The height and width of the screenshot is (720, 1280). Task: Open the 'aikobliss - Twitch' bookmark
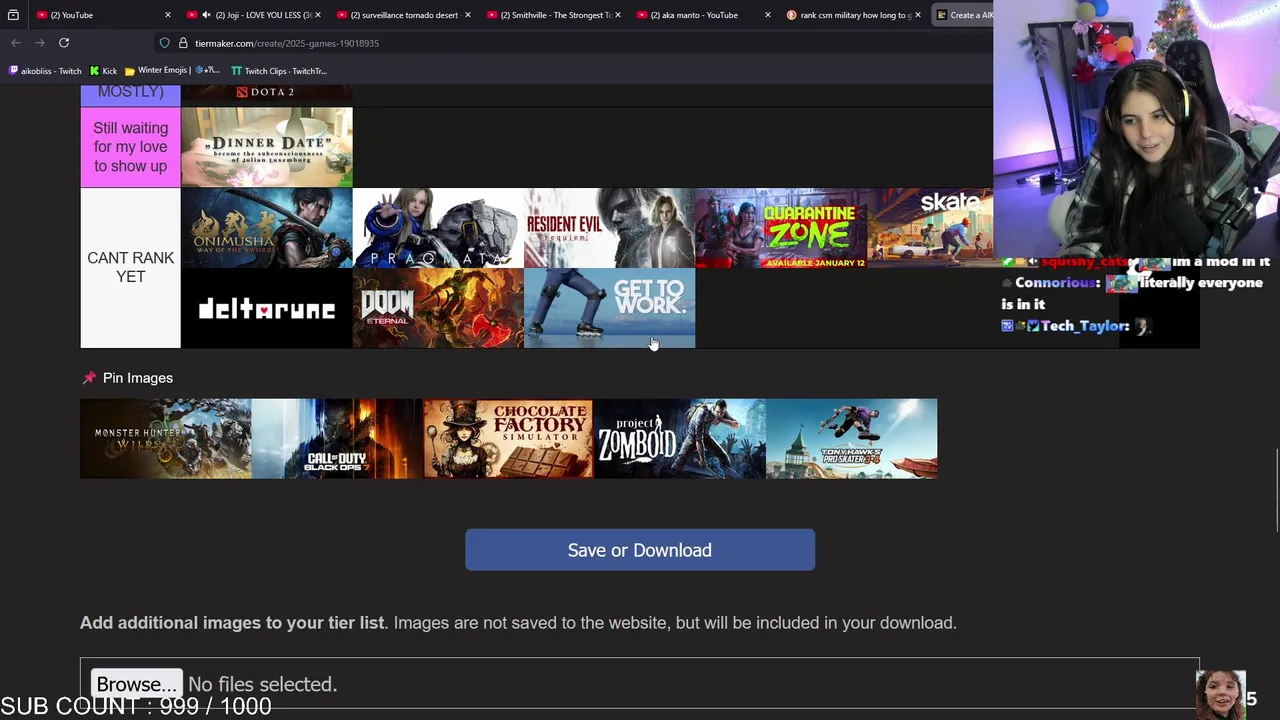tap(45, 71)
